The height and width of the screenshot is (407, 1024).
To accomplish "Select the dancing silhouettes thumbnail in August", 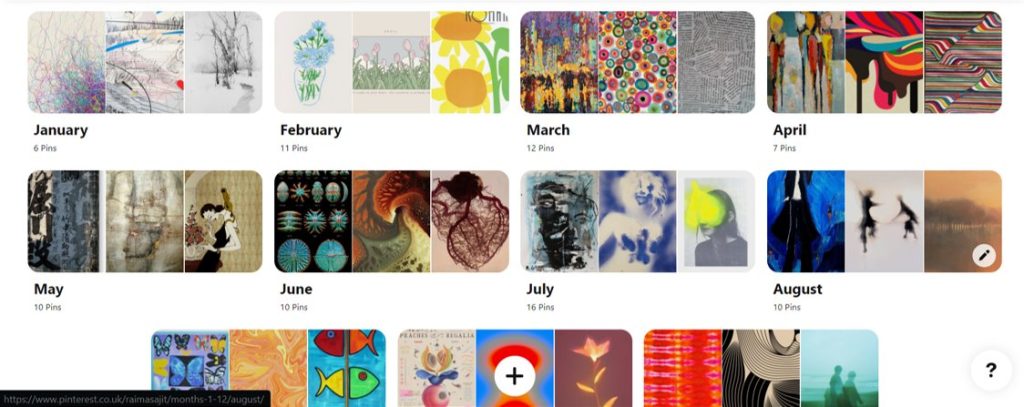I will click(884, 221).
